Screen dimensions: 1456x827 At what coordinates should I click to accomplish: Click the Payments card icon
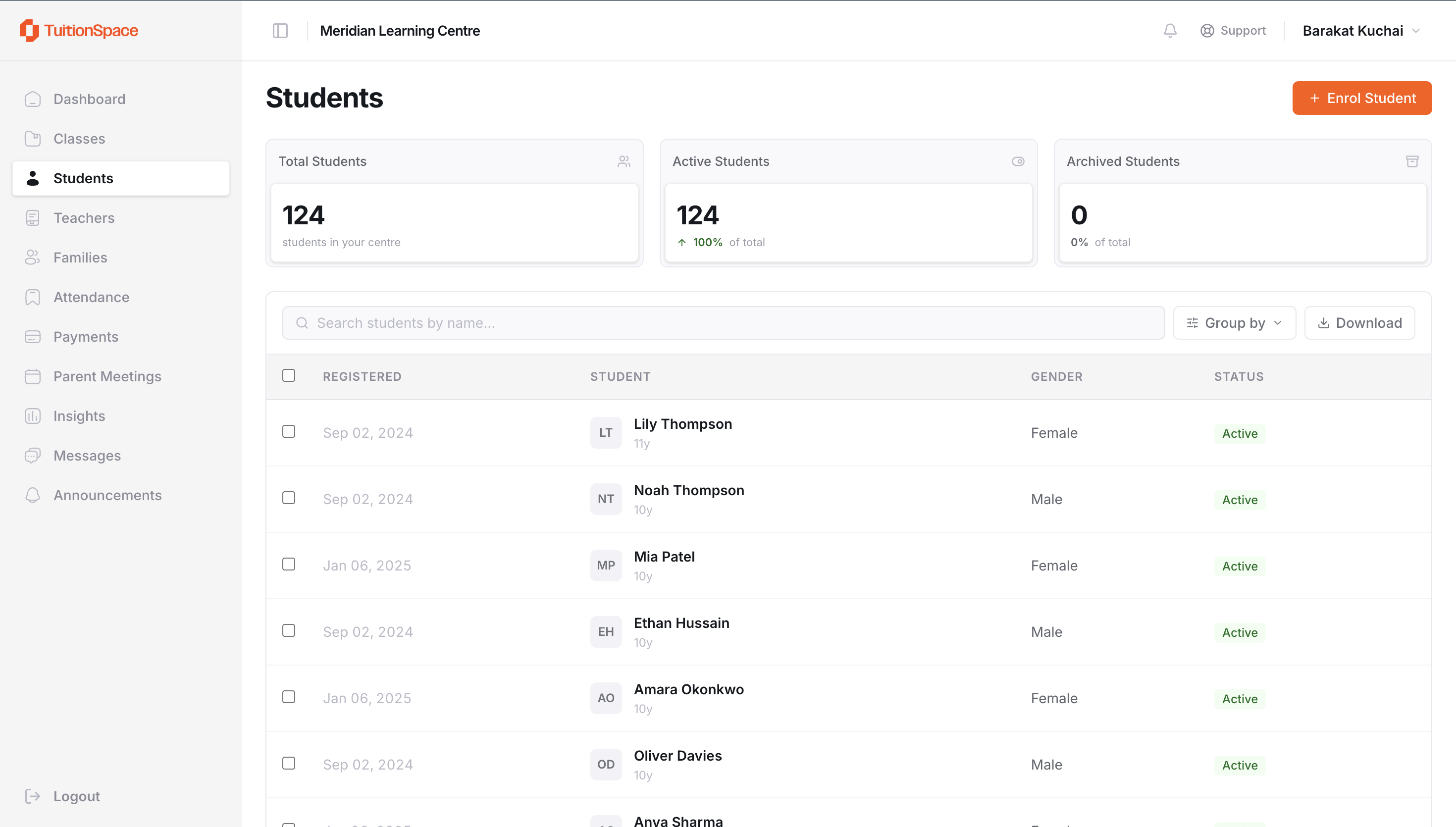tap(33, 337)
